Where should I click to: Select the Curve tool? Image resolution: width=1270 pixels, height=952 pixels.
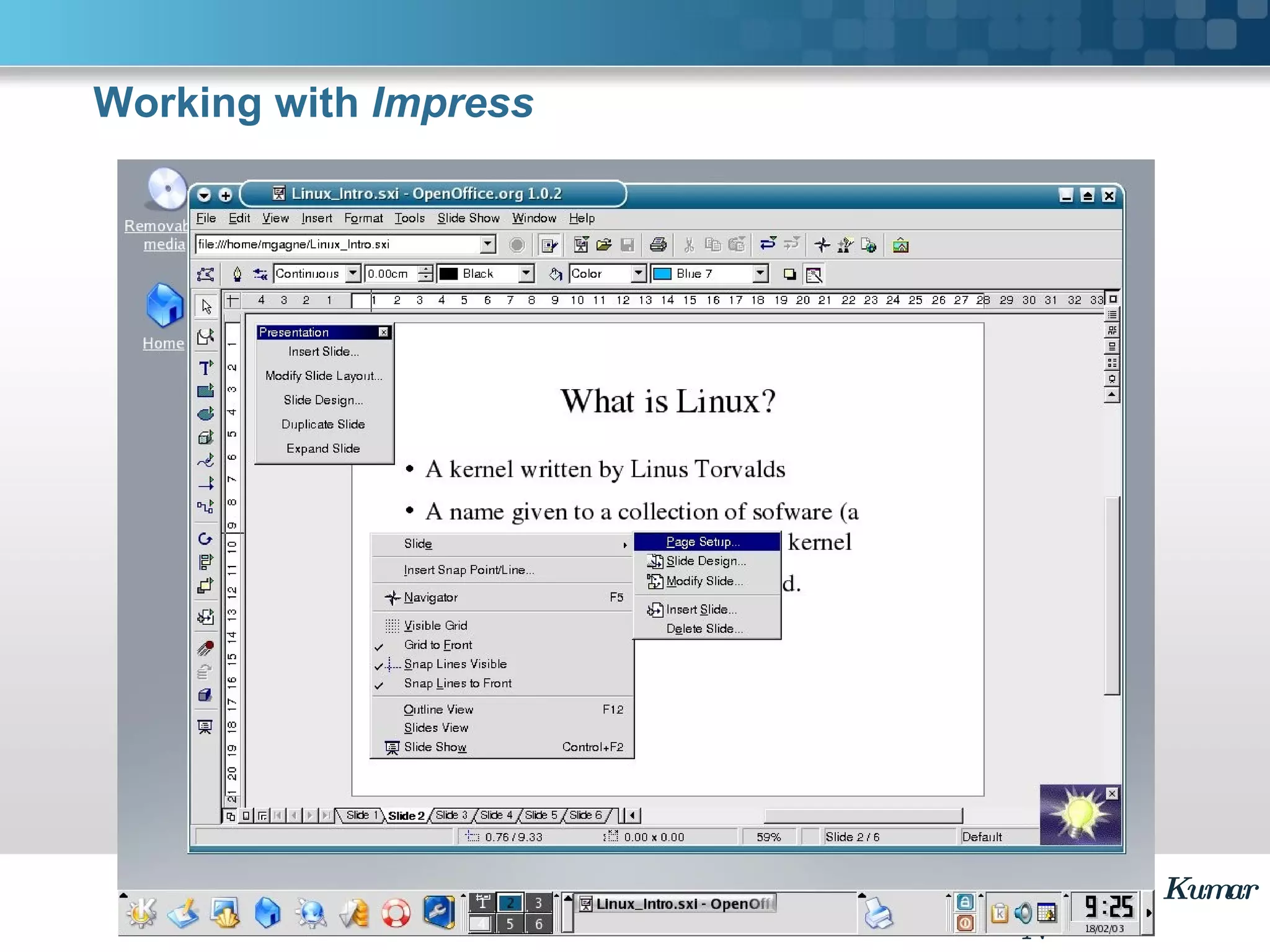tap(206, 460)
